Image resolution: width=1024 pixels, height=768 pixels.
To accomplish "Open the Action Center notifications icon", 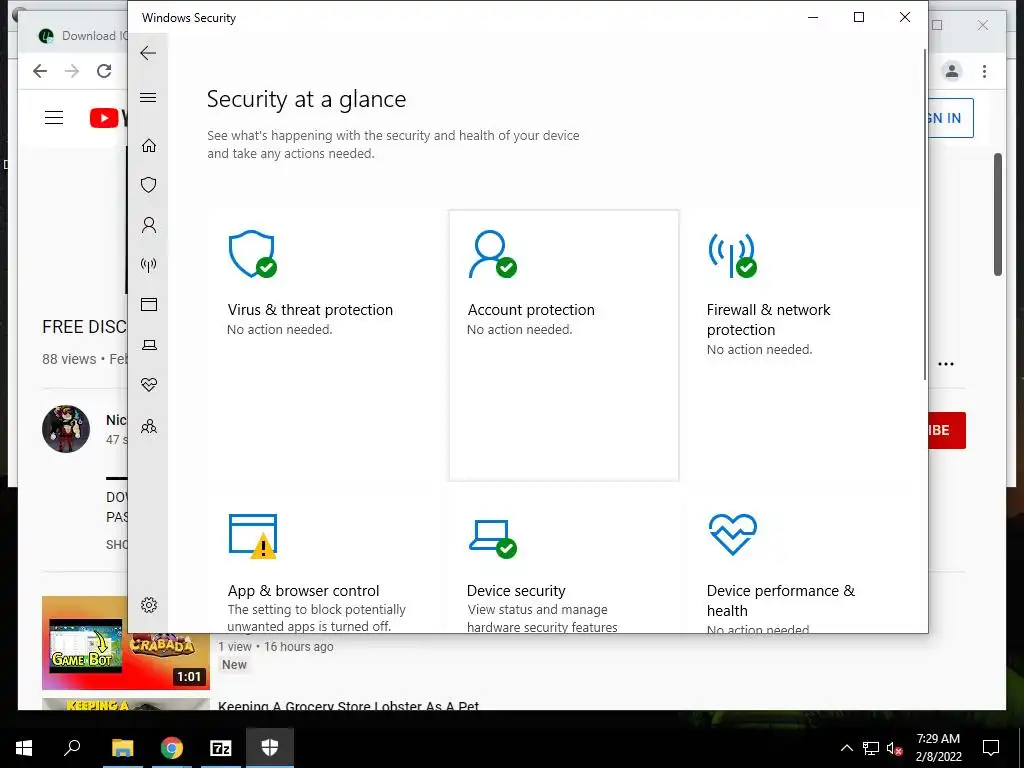I will pos(991,748).
